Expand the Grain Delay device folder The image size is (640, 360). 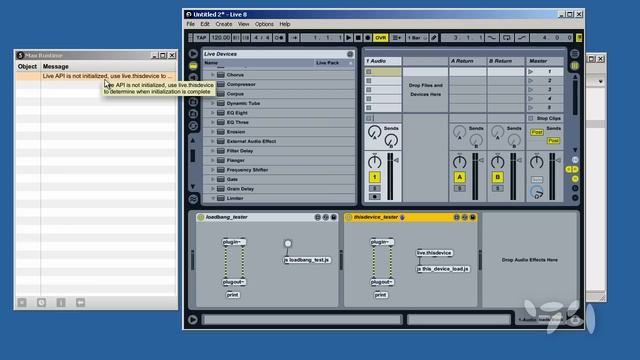click(x=213, y=189)
